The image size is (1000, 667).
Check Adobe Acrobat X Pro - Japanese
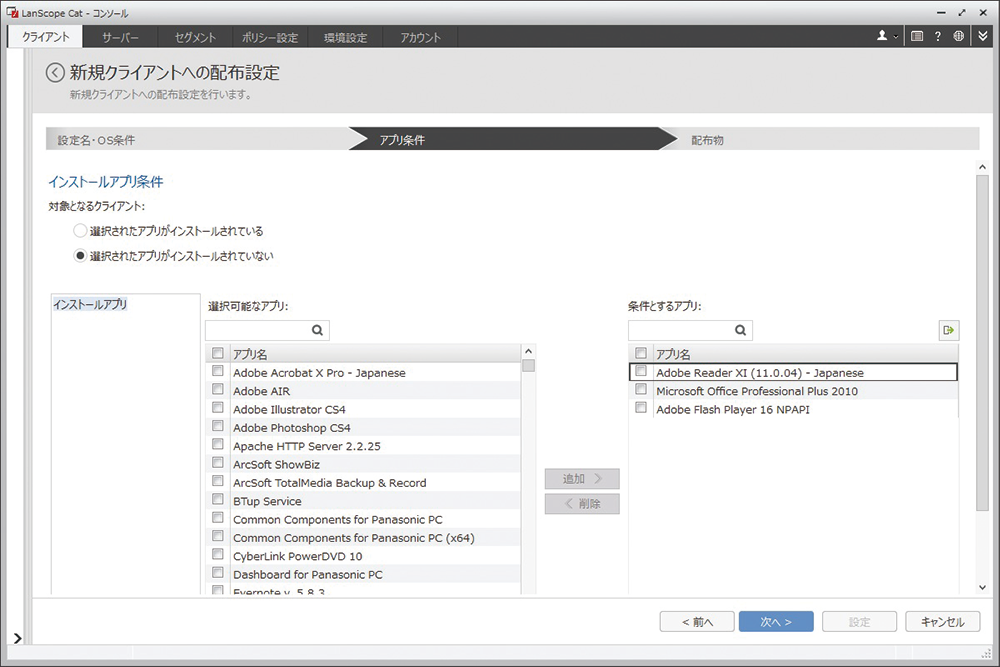218,371
